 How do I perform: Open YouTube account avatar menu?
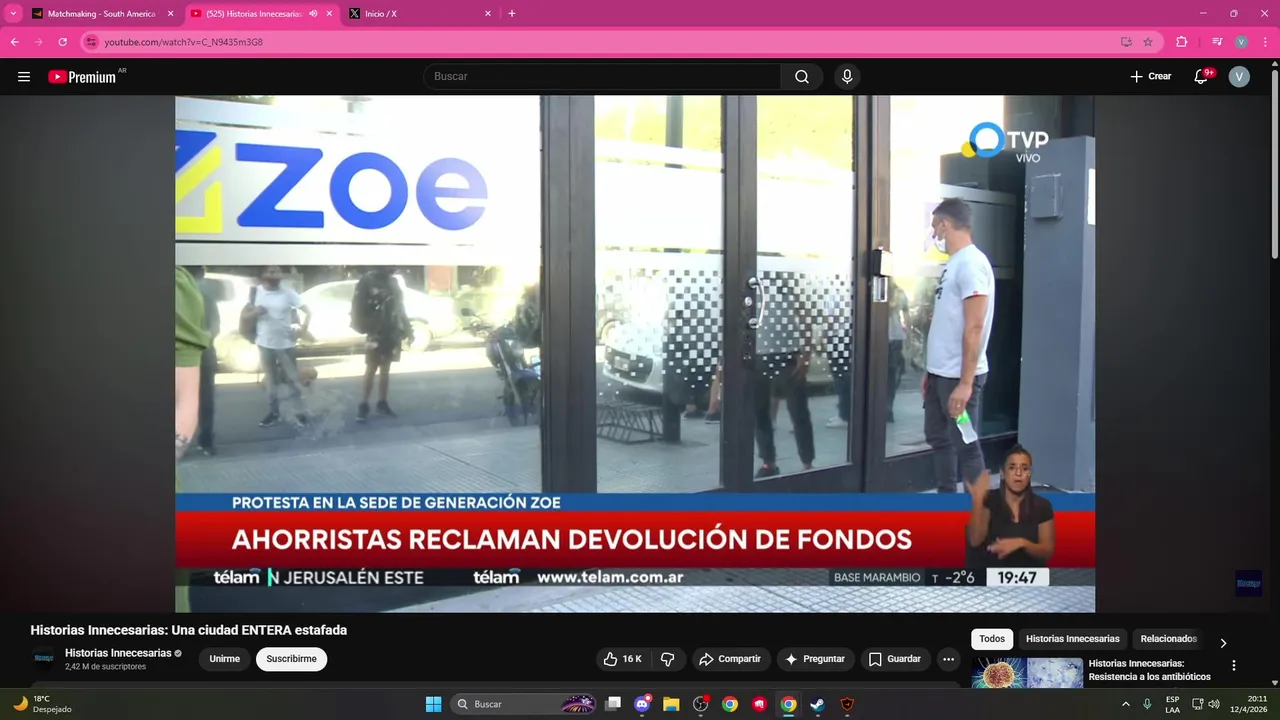1239,77
